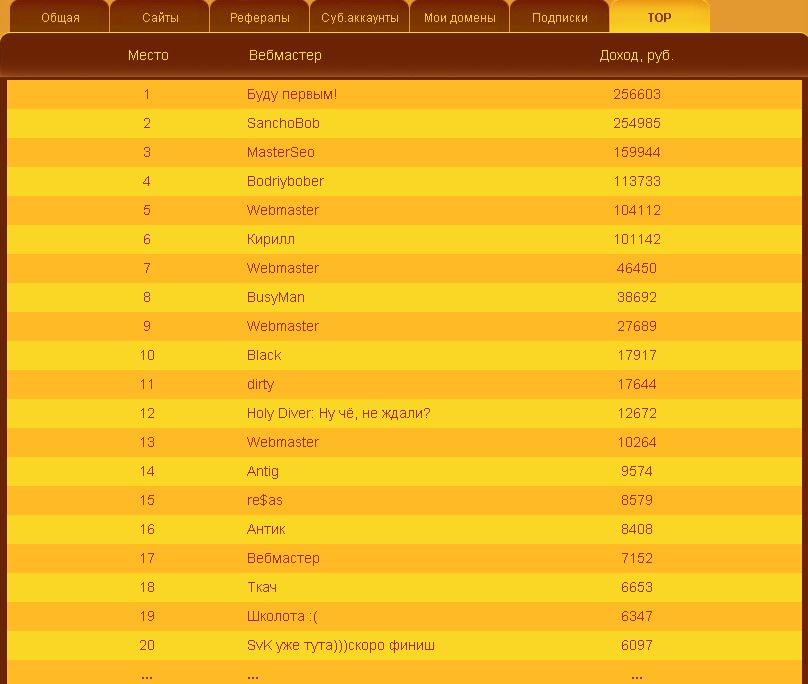Image resolution: width=808 pixels, height=684 pixels.
Task: Click webmaster name re$as
Action: click(264, 500)
